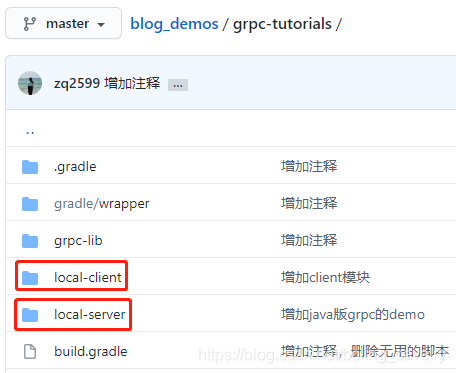Open the grpc-lib row commit message 增加注释

309,240
